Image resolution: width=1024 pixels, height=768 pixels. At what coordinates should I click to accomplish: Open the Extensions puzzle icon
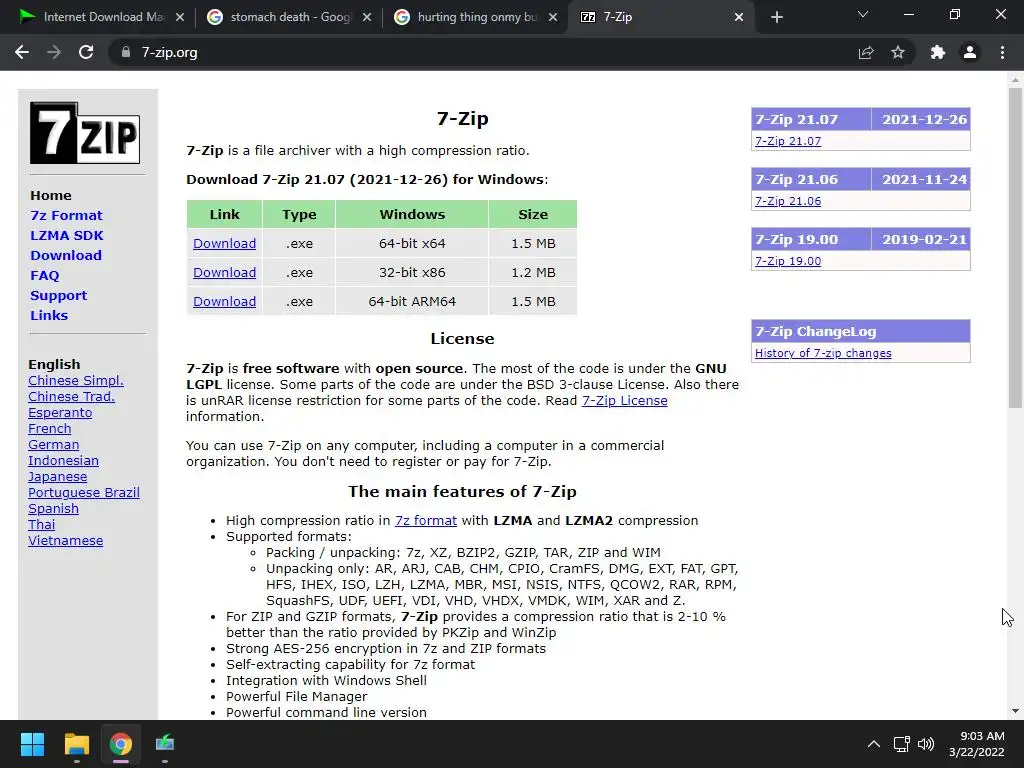pyautogui.click(x=938, y=52)
